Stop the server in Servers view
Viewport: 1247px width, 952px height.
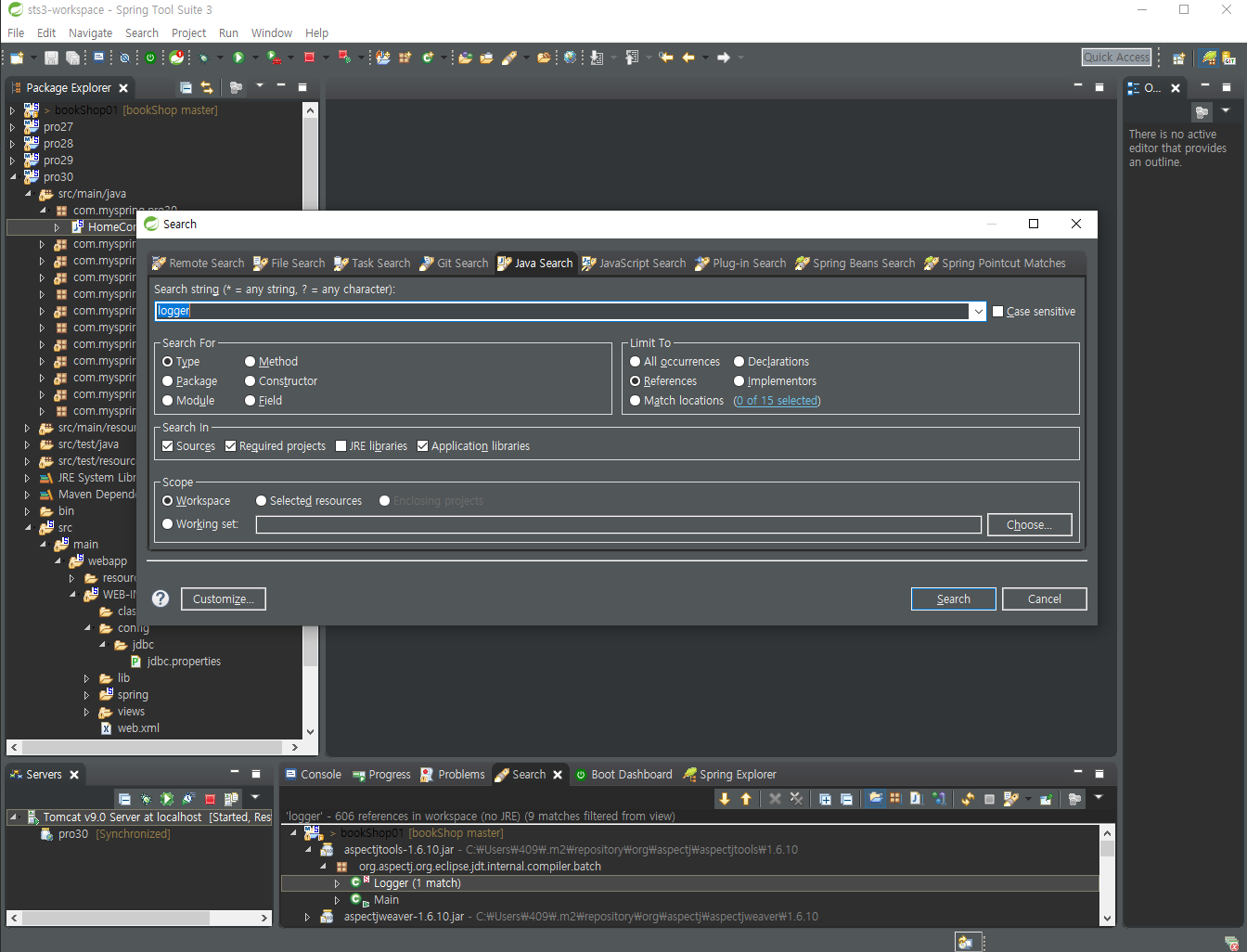pyautogui.click(x=210, y=799)
